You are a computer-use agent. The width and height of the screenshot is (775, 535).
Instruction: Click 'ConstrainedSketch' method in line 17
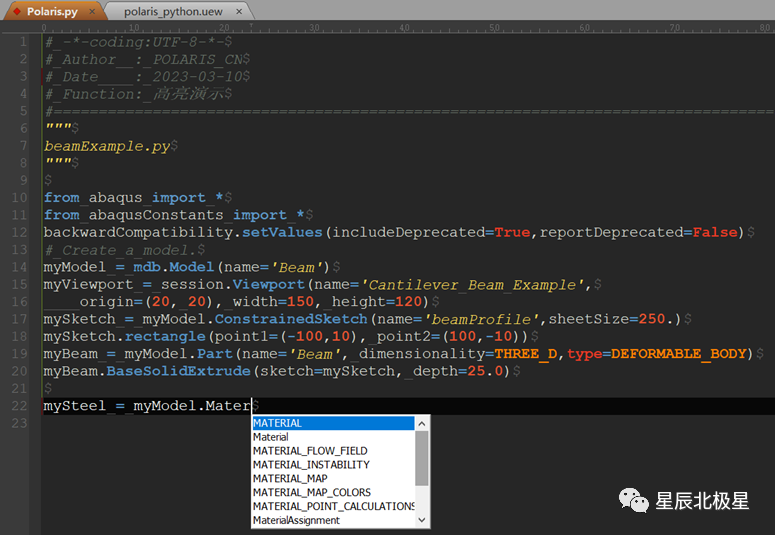pos(291,319)
